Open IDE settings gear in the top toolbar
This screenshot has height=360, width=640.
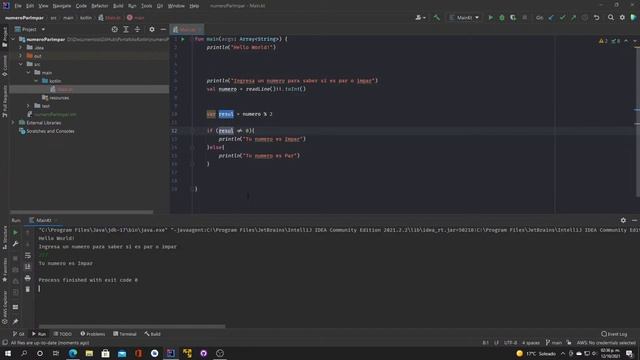(x=622, y=18)
